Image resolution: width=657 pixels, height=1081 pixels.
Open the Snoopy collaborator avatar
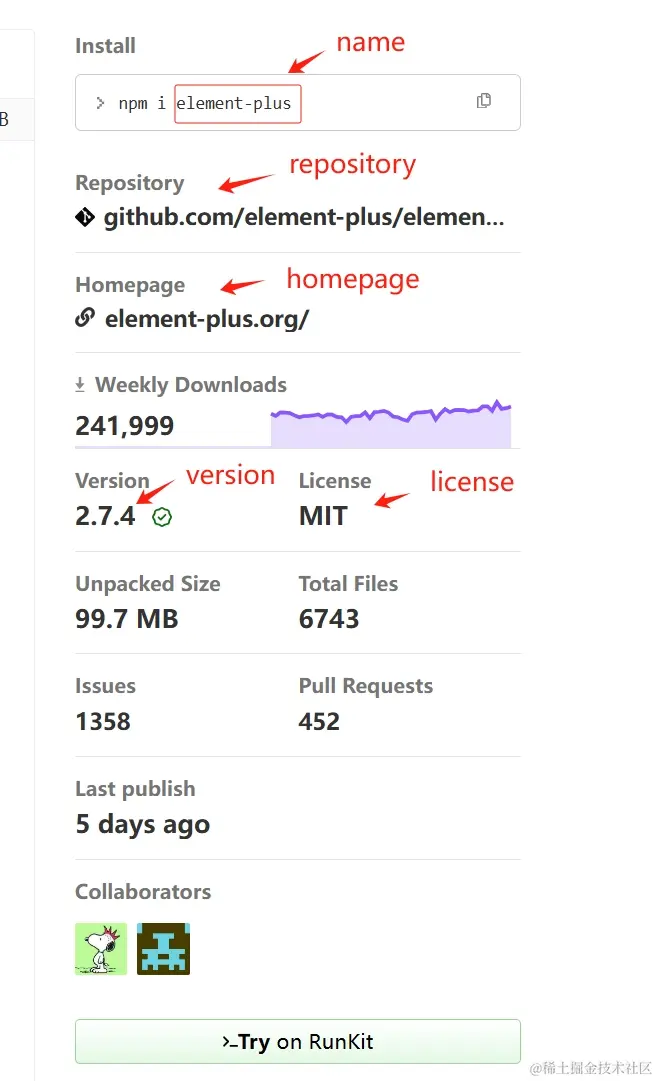(x=101, y=949)
